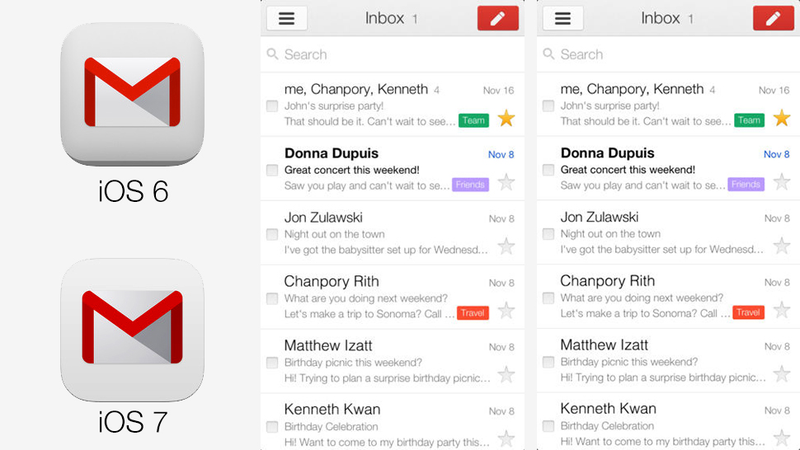Click the purple Friends label in left inbox

[x=470, y=185]
